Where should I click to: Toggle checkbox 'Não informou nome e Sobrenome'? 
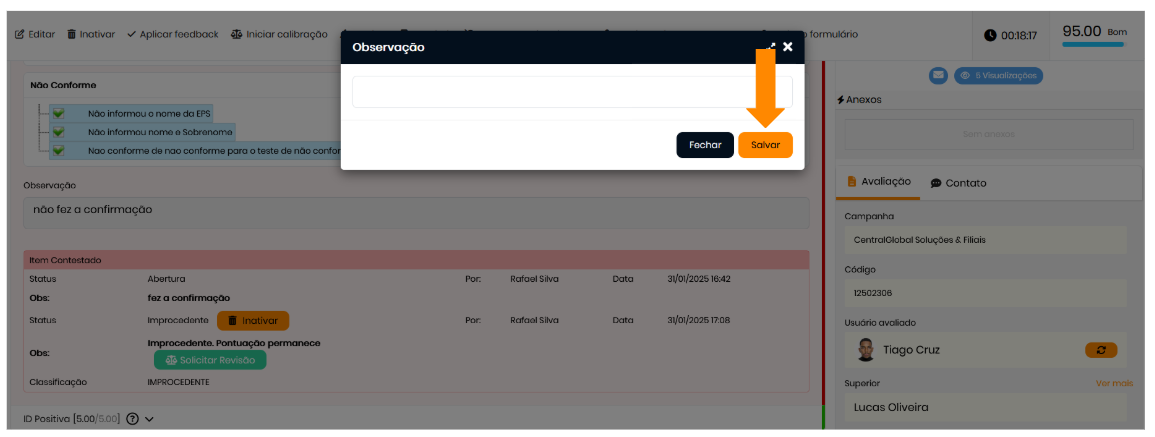coord(58,132)
